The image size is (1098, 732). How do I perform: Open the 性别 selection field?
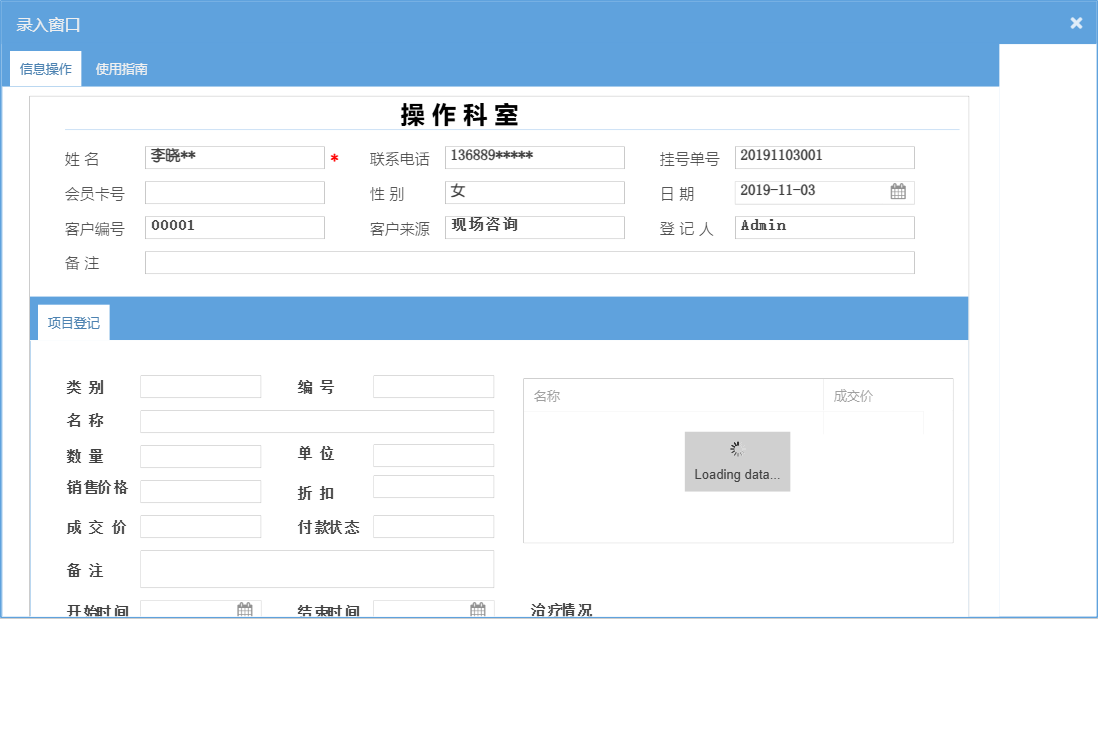coord(534,192)
